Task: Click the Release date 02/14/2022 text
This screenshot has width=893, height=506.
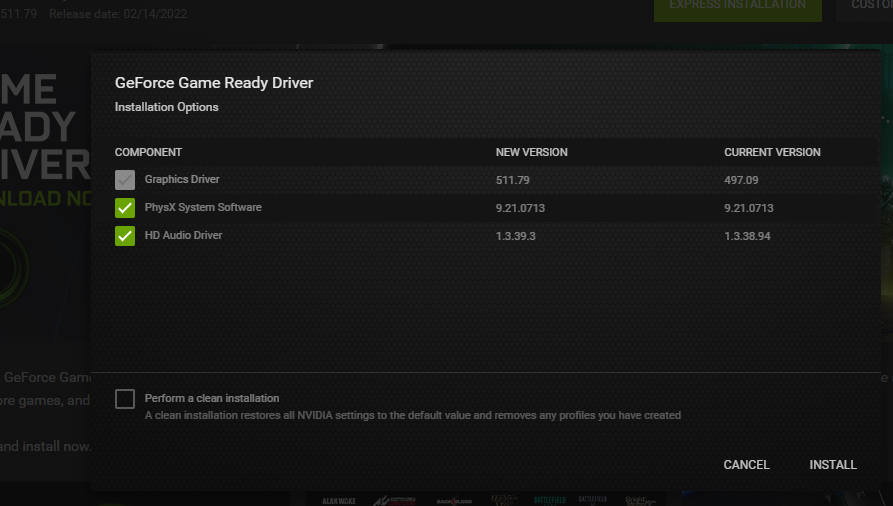Action: (118, 14)
